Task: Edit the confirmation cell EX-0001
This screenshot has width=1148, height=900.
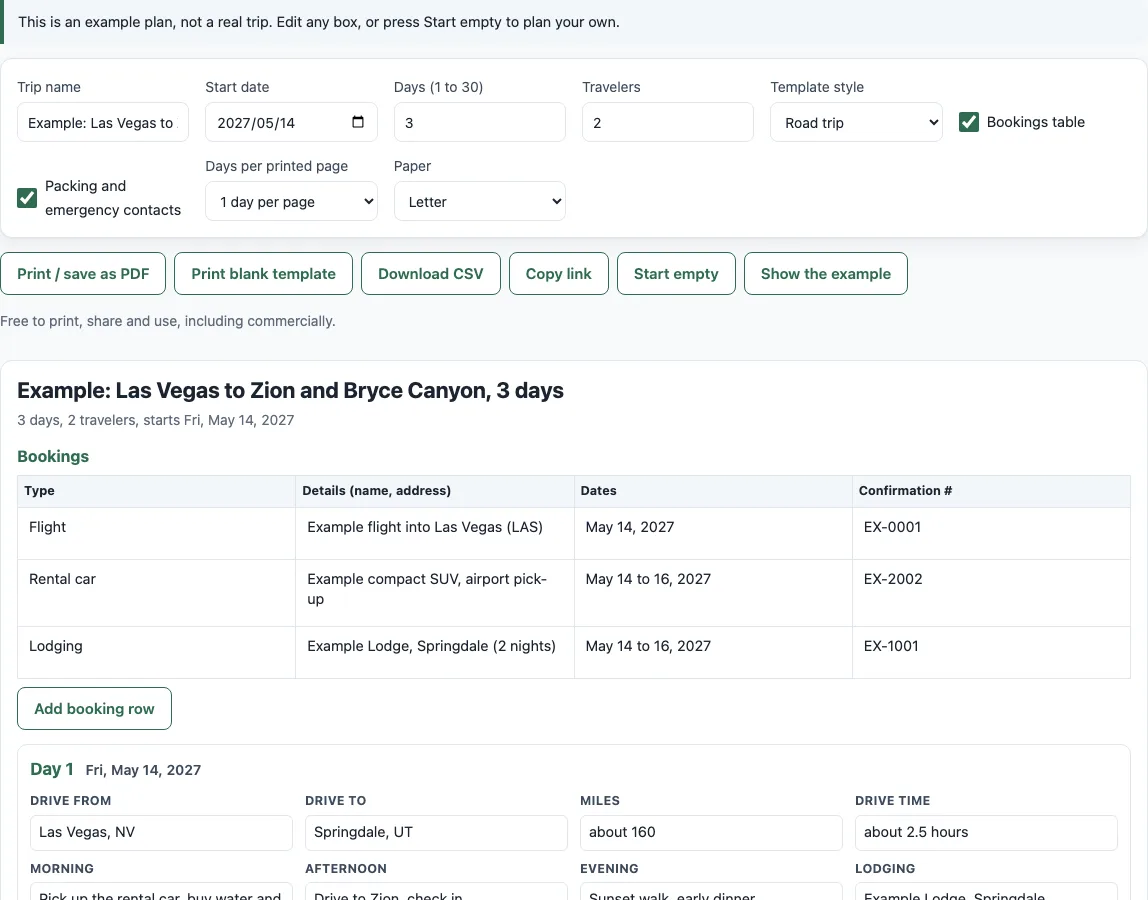Action: 991,534
